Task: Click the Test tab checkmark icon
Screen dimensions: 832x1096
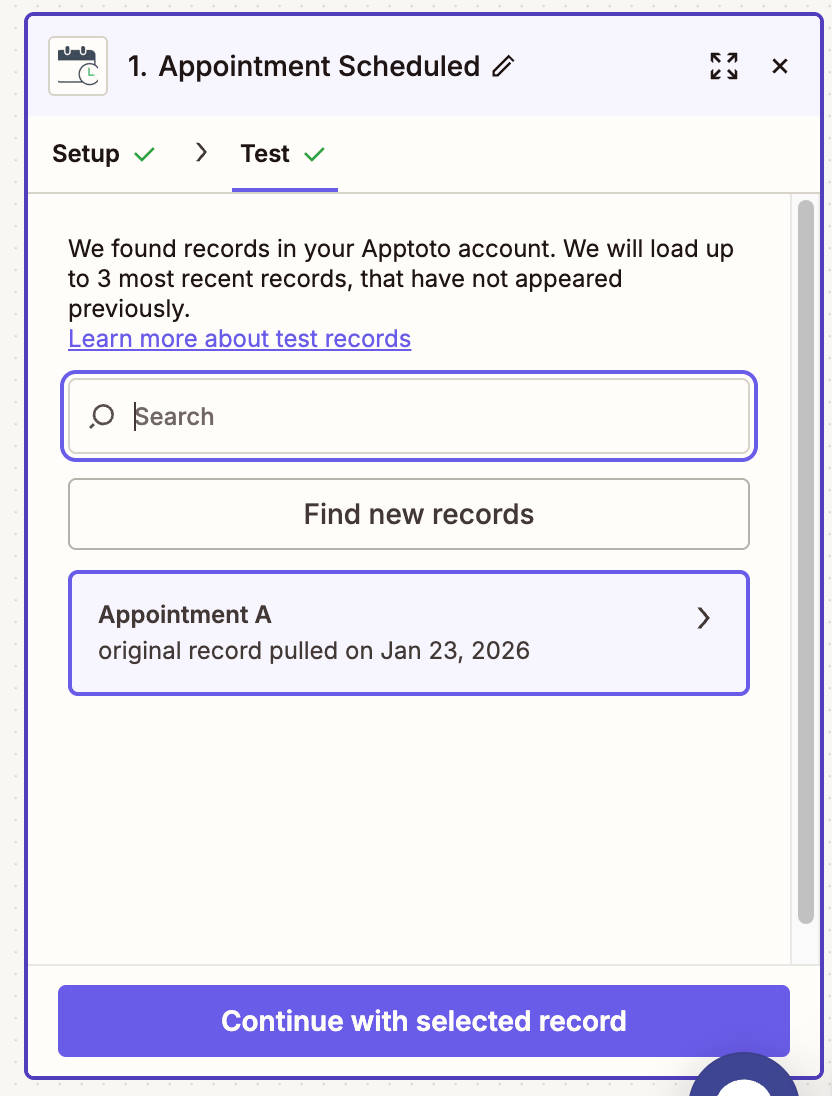Action: 315,154
